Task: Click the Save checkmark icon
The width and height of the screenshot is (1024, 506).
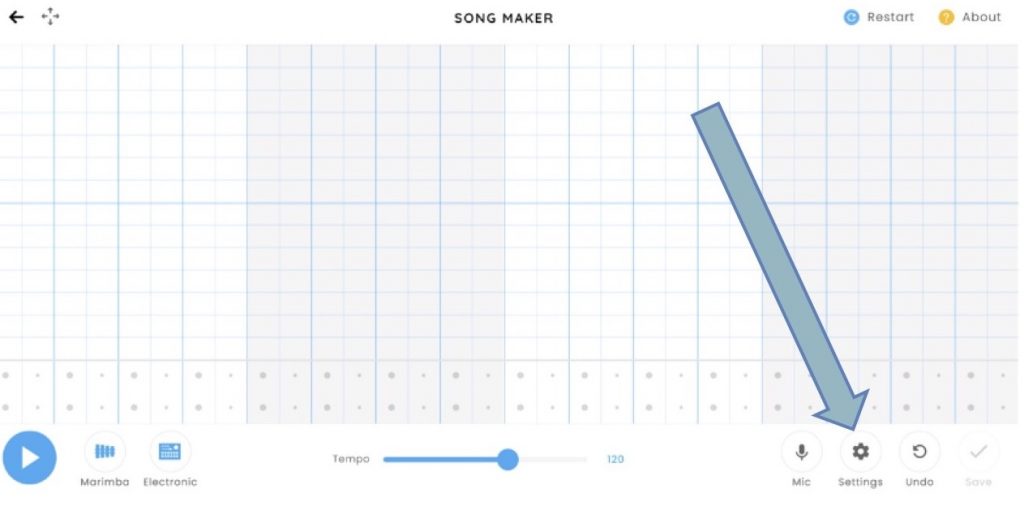Action: pyautogui.click(x=978, y=452)
